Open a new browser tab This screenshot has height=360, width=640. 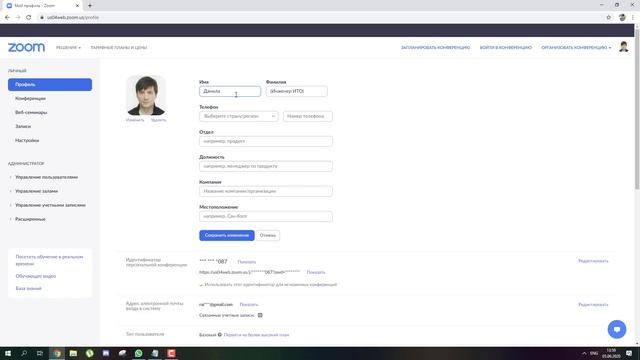pos(90,6)
